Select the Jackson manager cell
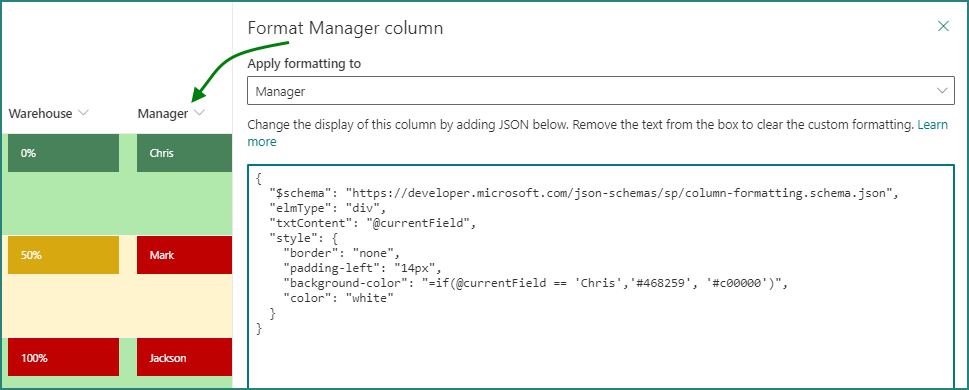969x390 pixels. [x=184, y=357]
